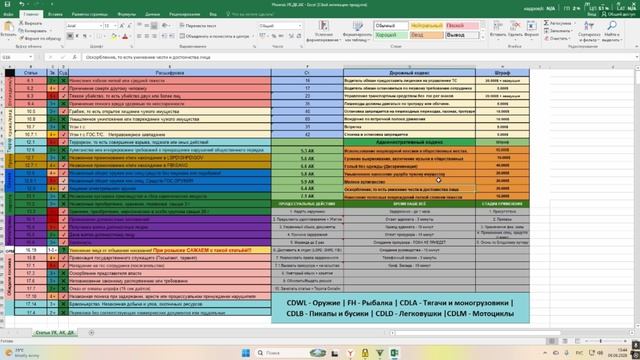Click the Windows Start button
The image size is (640, 360).
(246, 353)
